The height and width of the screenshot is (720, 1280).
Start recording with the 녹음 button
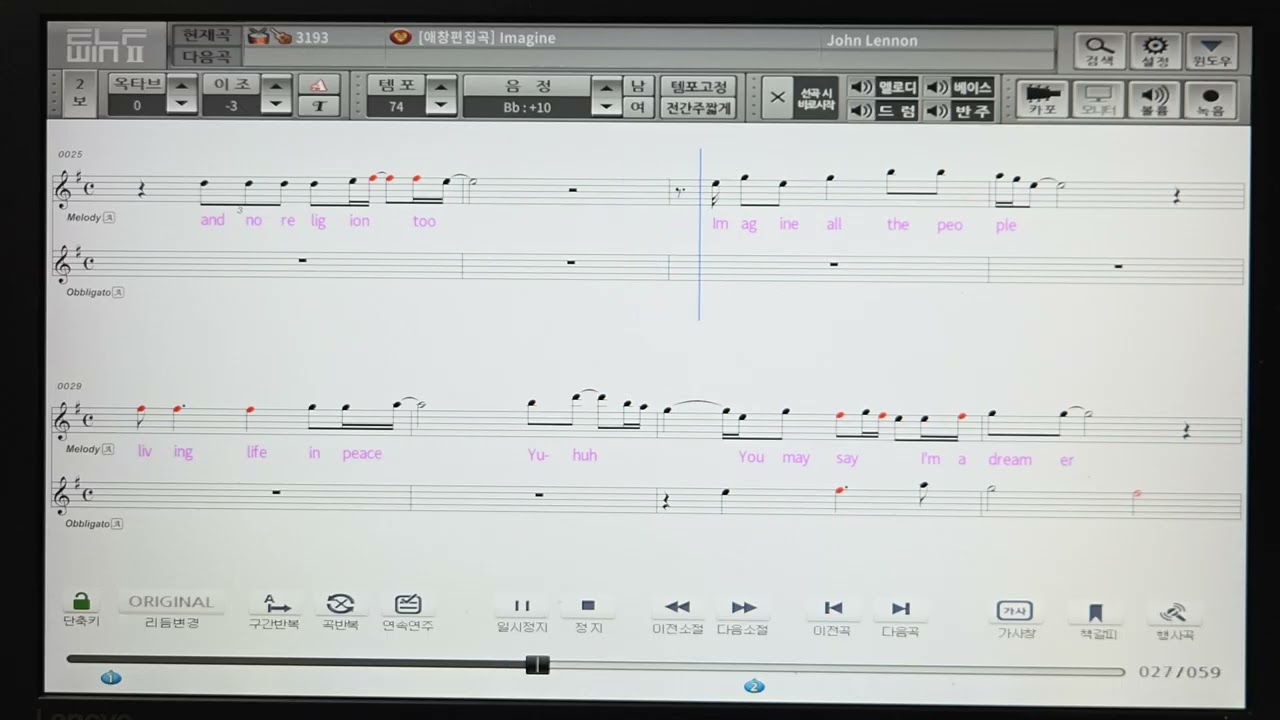[1211, 100]
